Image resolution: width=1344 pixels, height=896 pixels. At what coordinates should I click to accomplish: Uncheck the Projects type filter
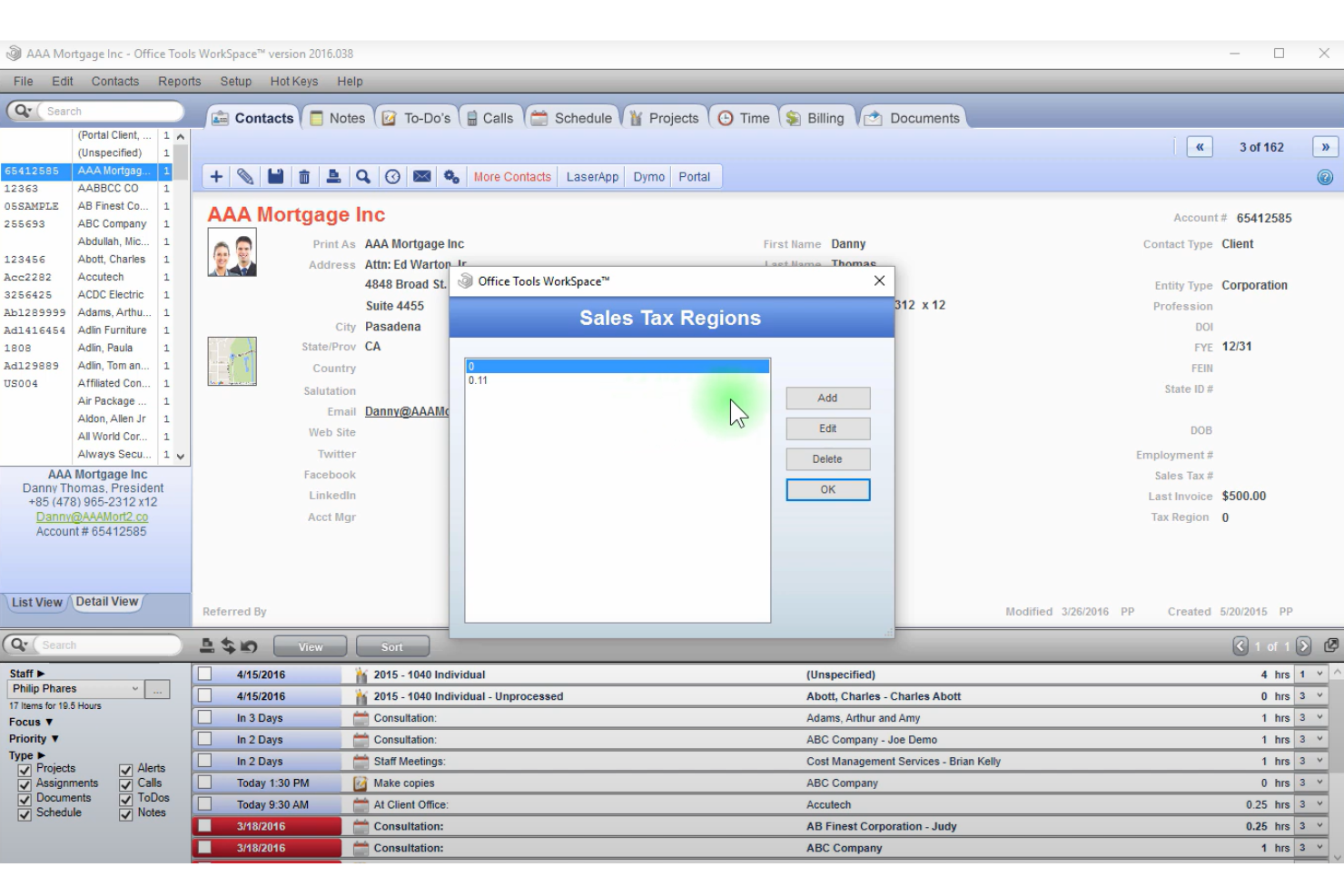[x=25, y=770]
